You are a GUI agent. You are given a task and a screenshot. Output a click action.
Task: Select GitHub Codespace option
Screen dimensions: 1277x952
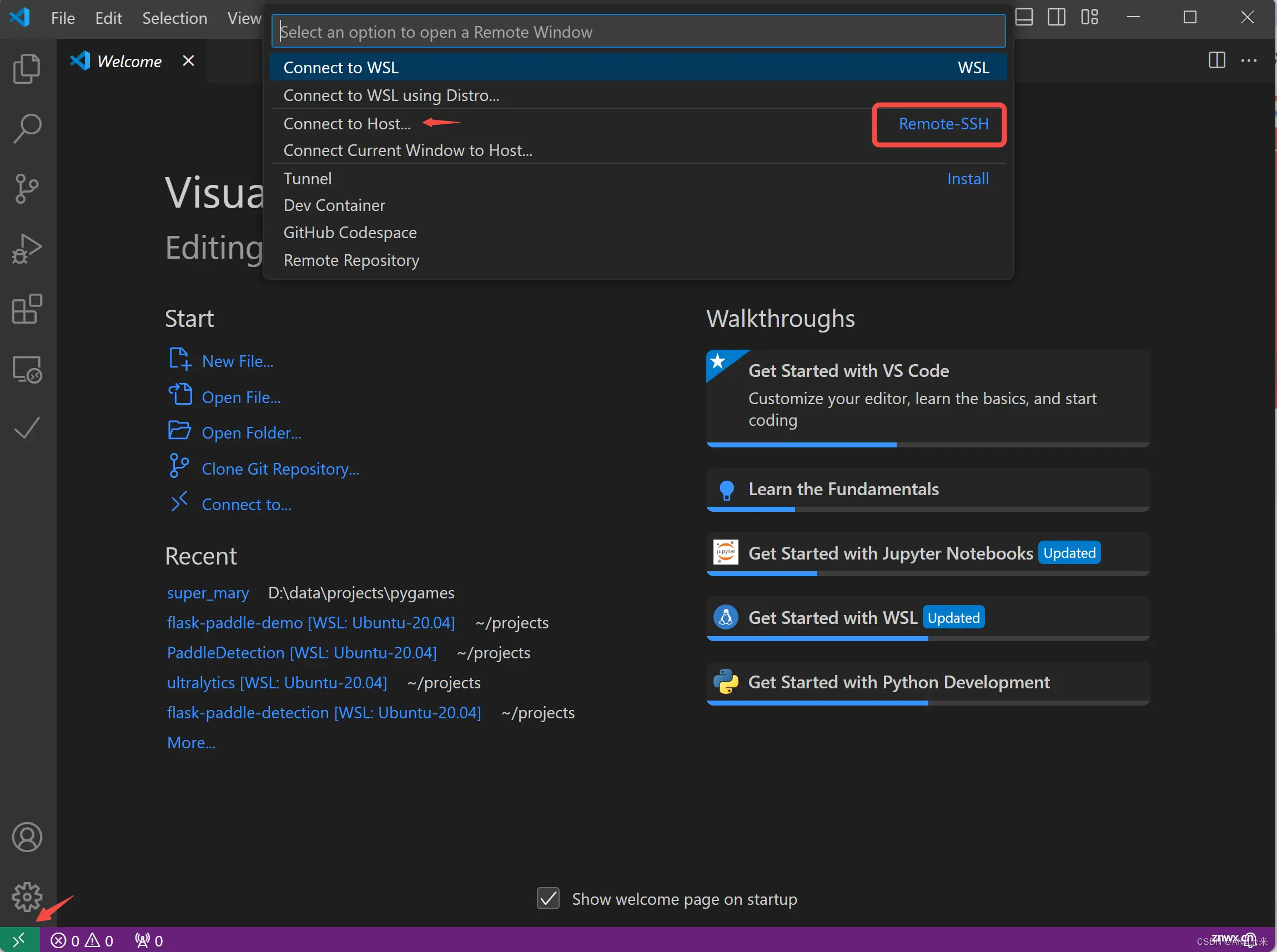coord(638,232)
